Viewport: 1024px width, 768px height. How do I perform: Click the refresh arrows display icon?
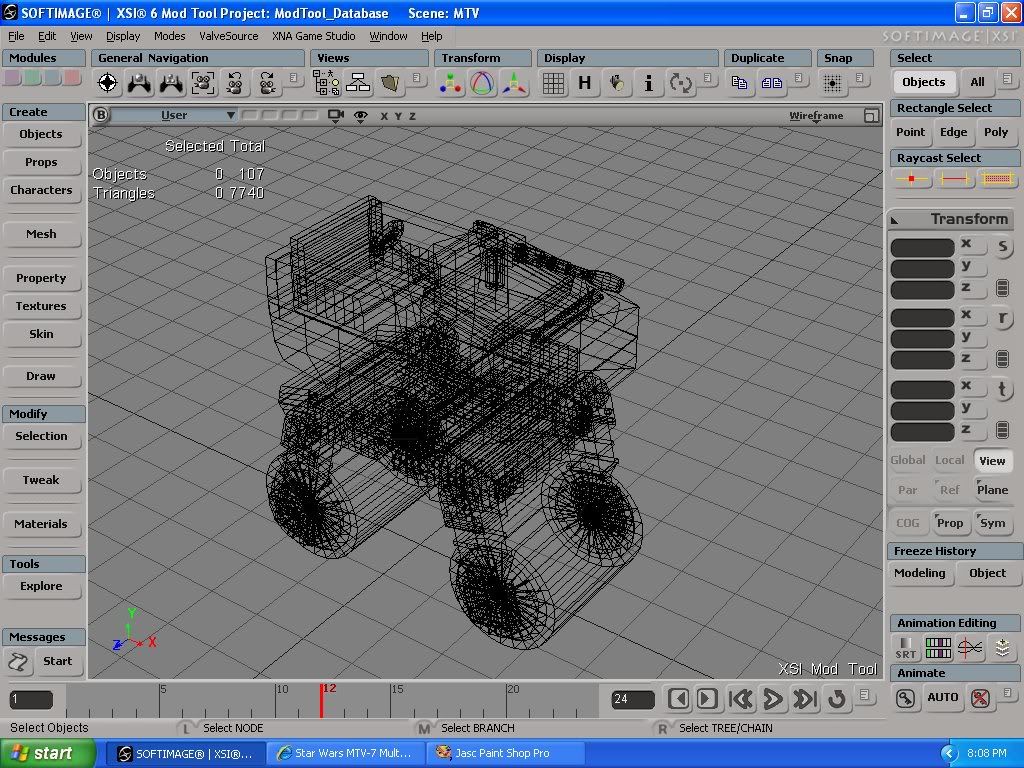680,83
